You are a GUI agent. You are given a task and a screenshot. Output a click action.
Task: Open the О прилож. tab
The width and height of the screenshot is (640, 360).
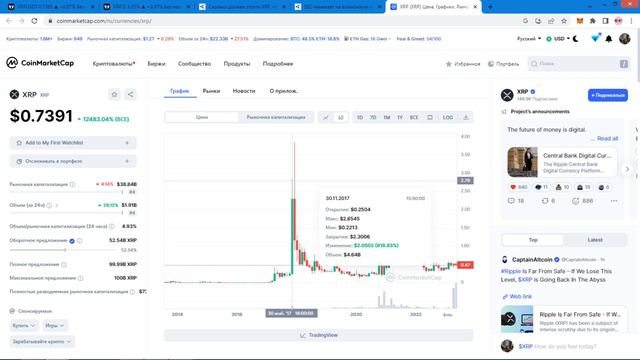[284, 91]
